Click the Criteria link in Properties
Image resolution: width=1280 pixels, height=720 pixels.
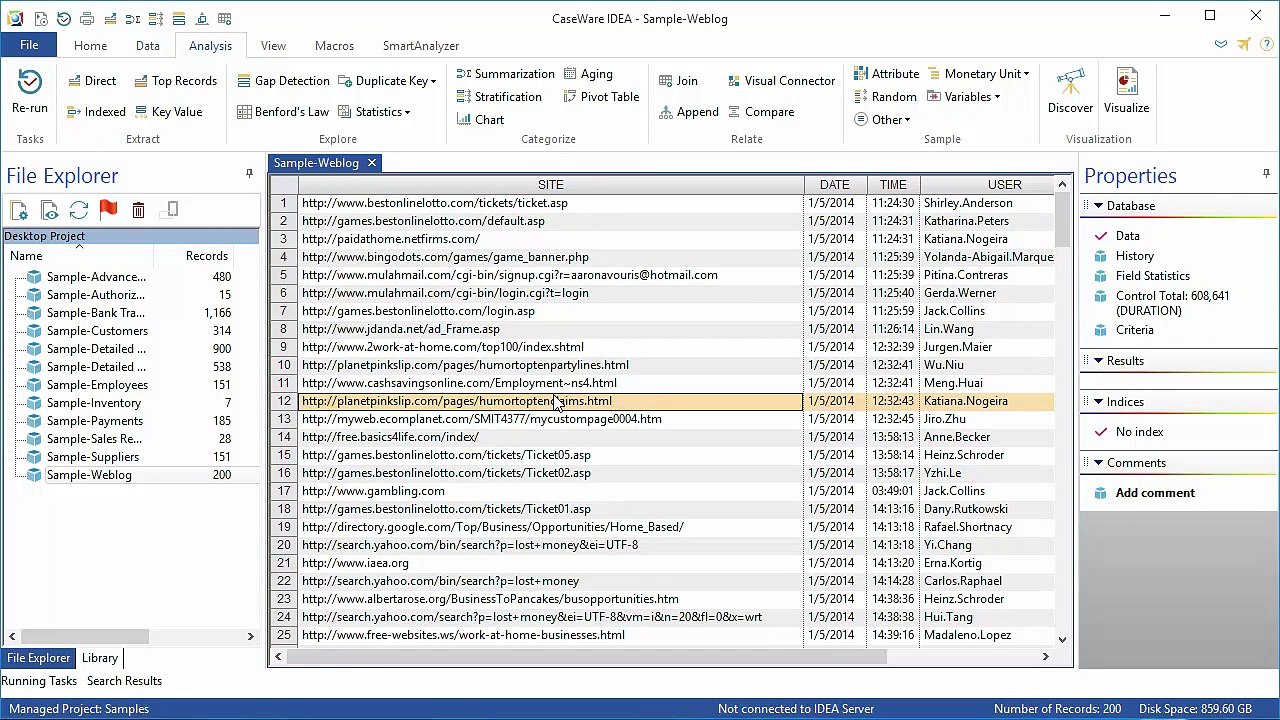pyautogui.click(x=1135, y=330)
